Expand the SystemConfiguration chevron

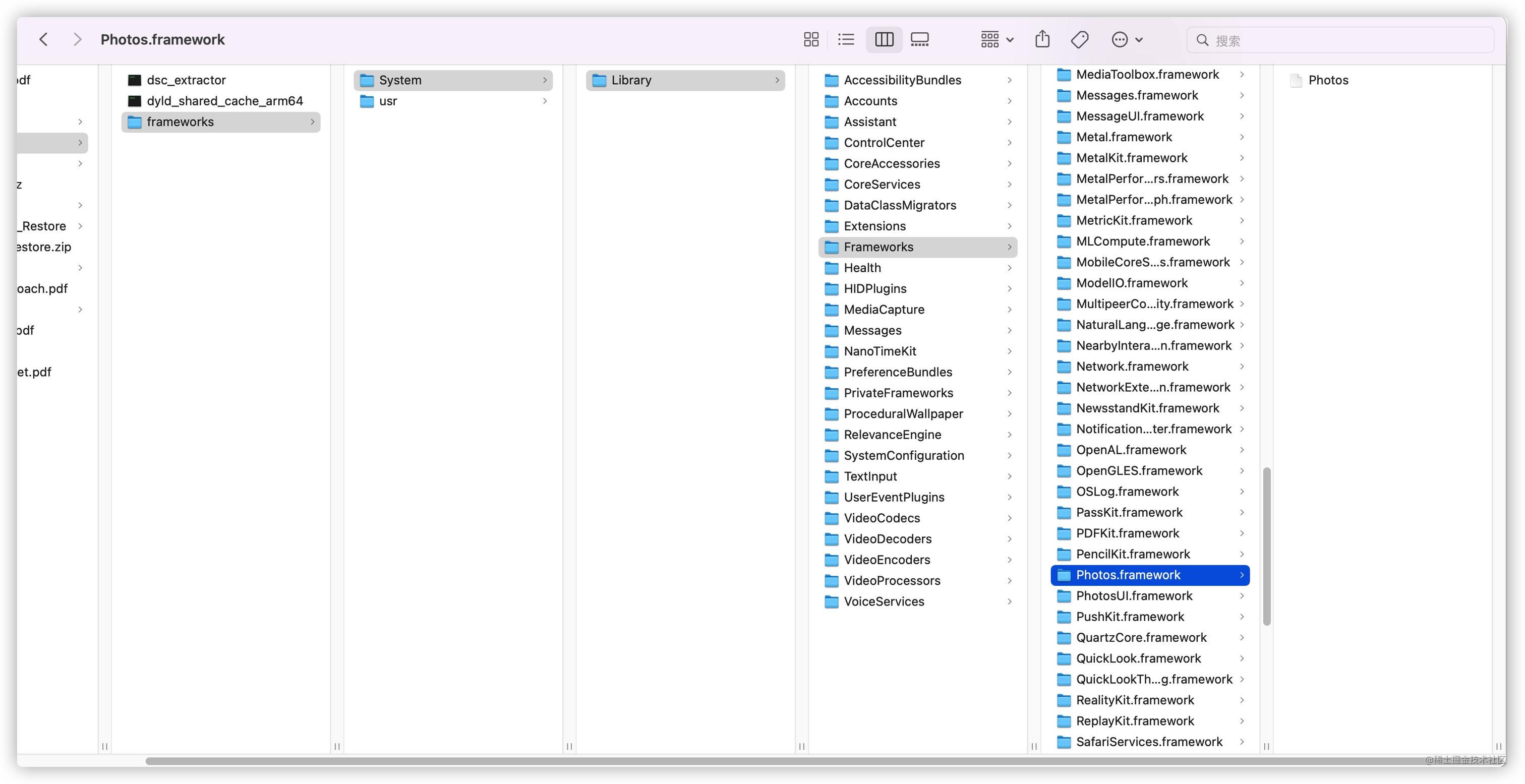click(x=1010, y=456)
